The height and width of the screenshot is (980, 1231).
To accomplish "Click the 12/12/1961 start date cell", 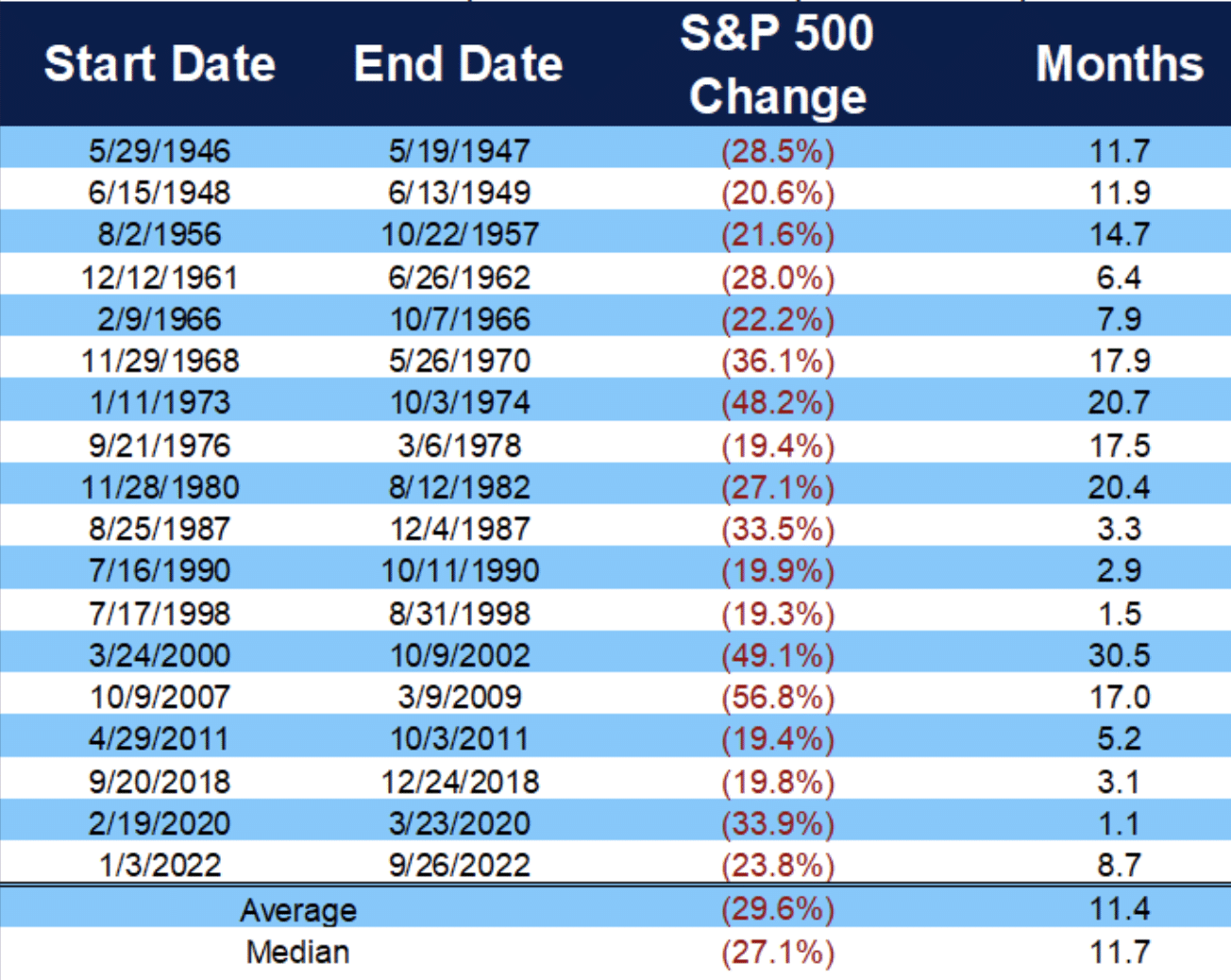I will [x=160, y=278].
